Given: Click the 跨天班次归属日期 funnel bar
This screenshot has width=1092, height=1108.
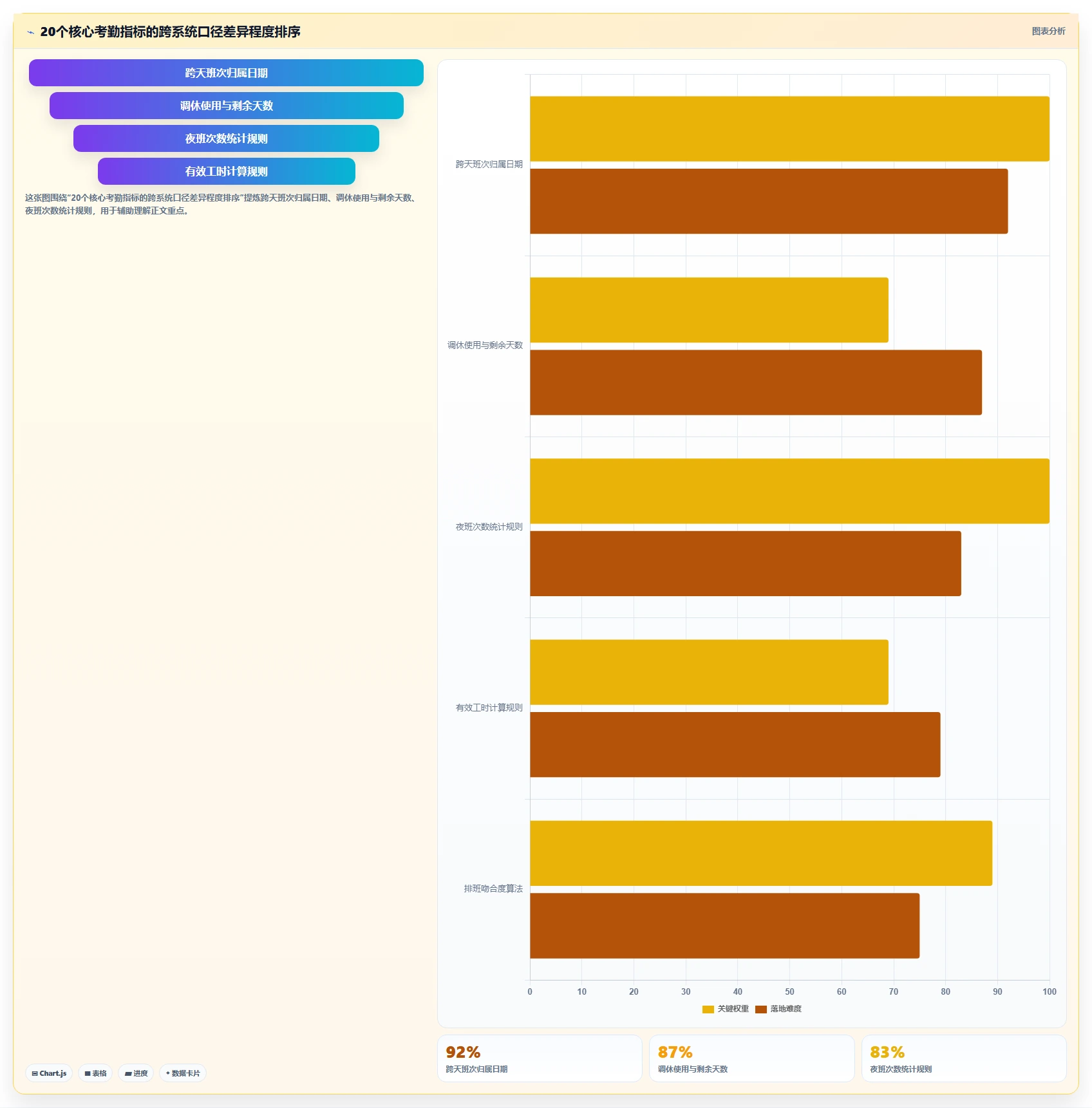Looking at the screenshot, I should click(226, 73).
